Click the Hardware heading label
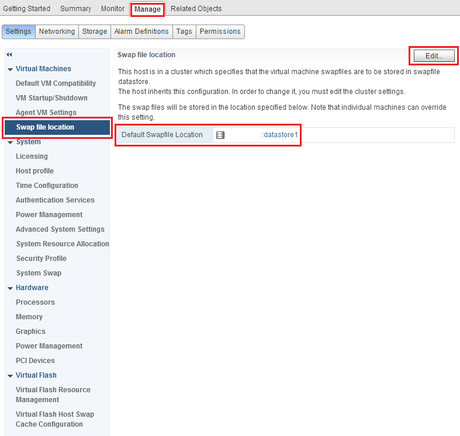Image resolution: width=460 pixels, height=436 pixels. coord(32,288)
